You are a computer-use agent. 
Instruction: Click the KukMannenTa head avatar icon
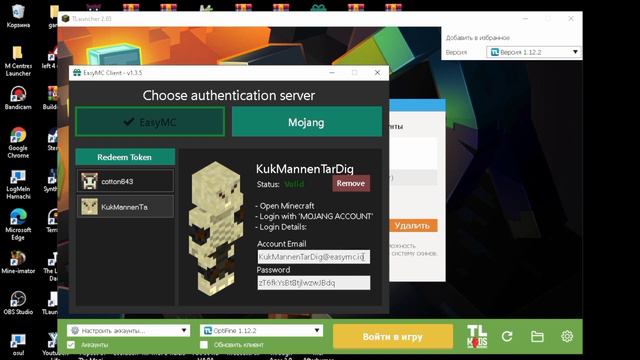coord(89,207)
